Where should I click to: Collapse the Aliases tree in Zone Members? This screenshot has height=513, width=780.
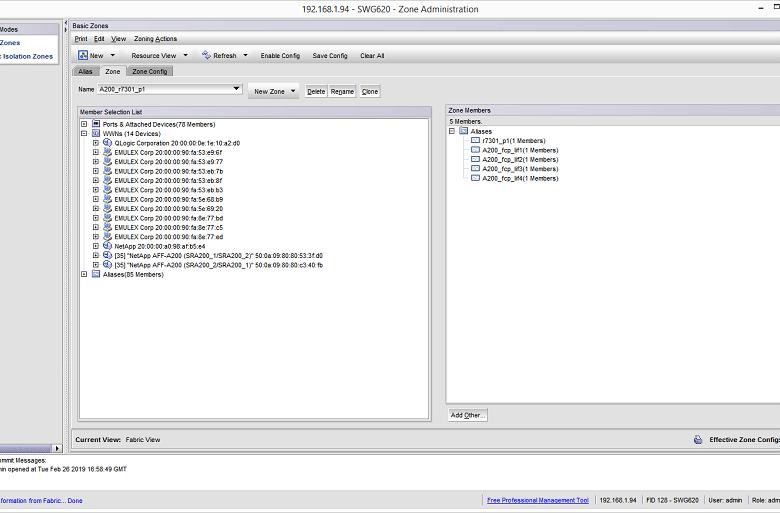pyautogui.click(x=452, y=131)
